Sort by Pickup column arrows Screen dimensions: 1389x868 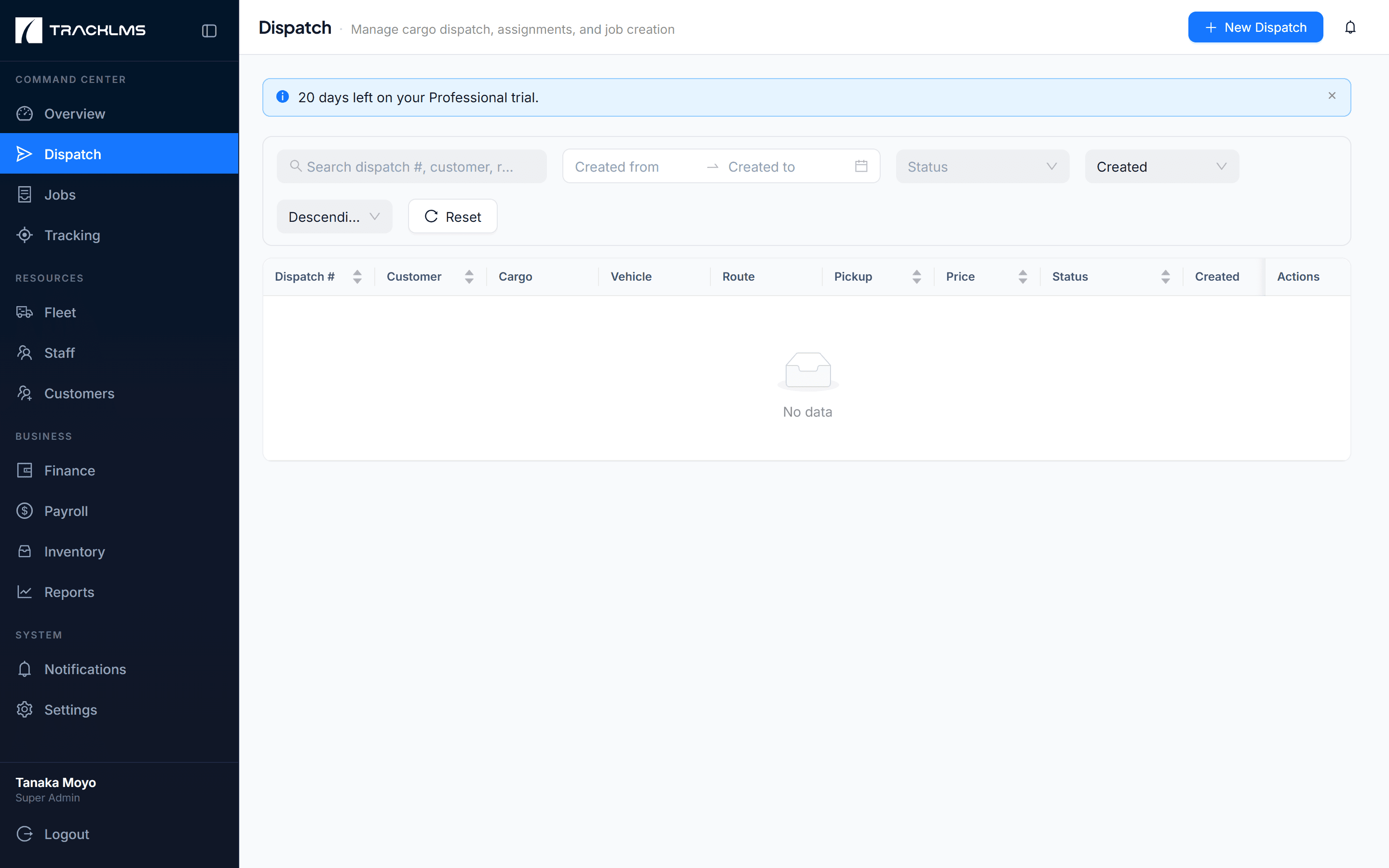point(917,277)
